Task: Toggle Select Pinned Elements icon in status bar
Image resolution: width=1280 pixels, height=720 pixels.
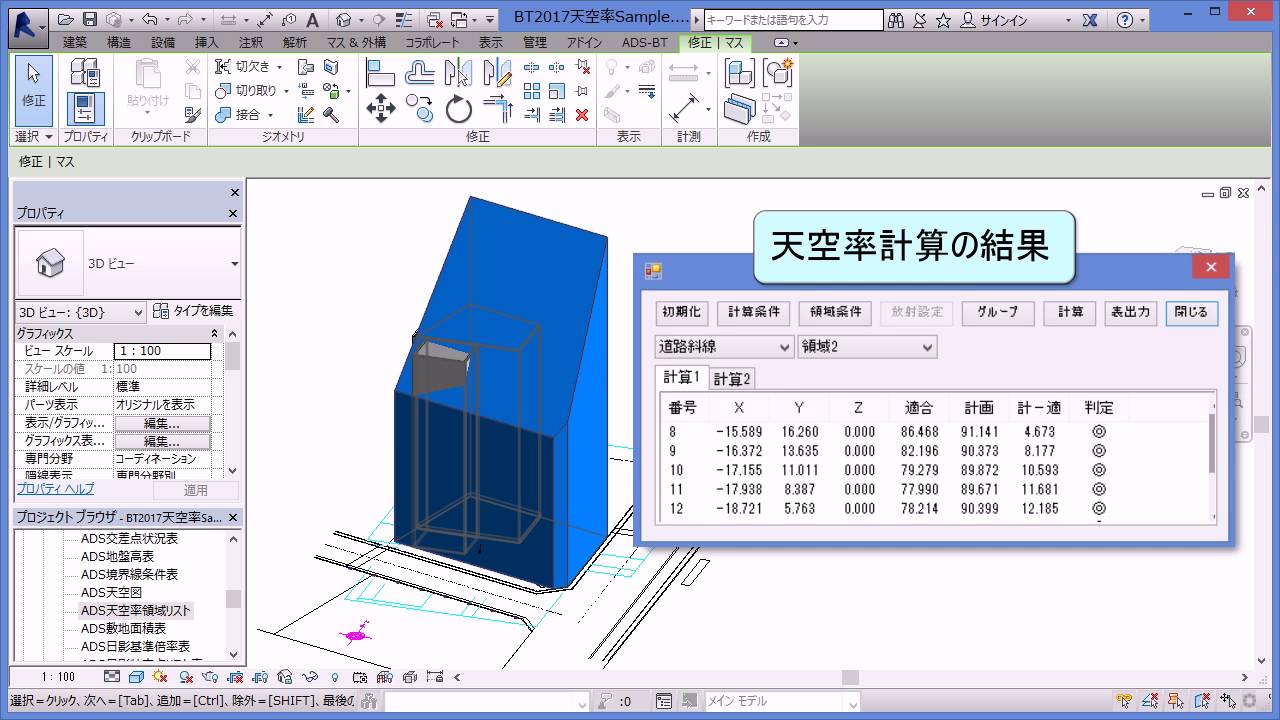Action: pyautogui.click(x=1176, y=701)
